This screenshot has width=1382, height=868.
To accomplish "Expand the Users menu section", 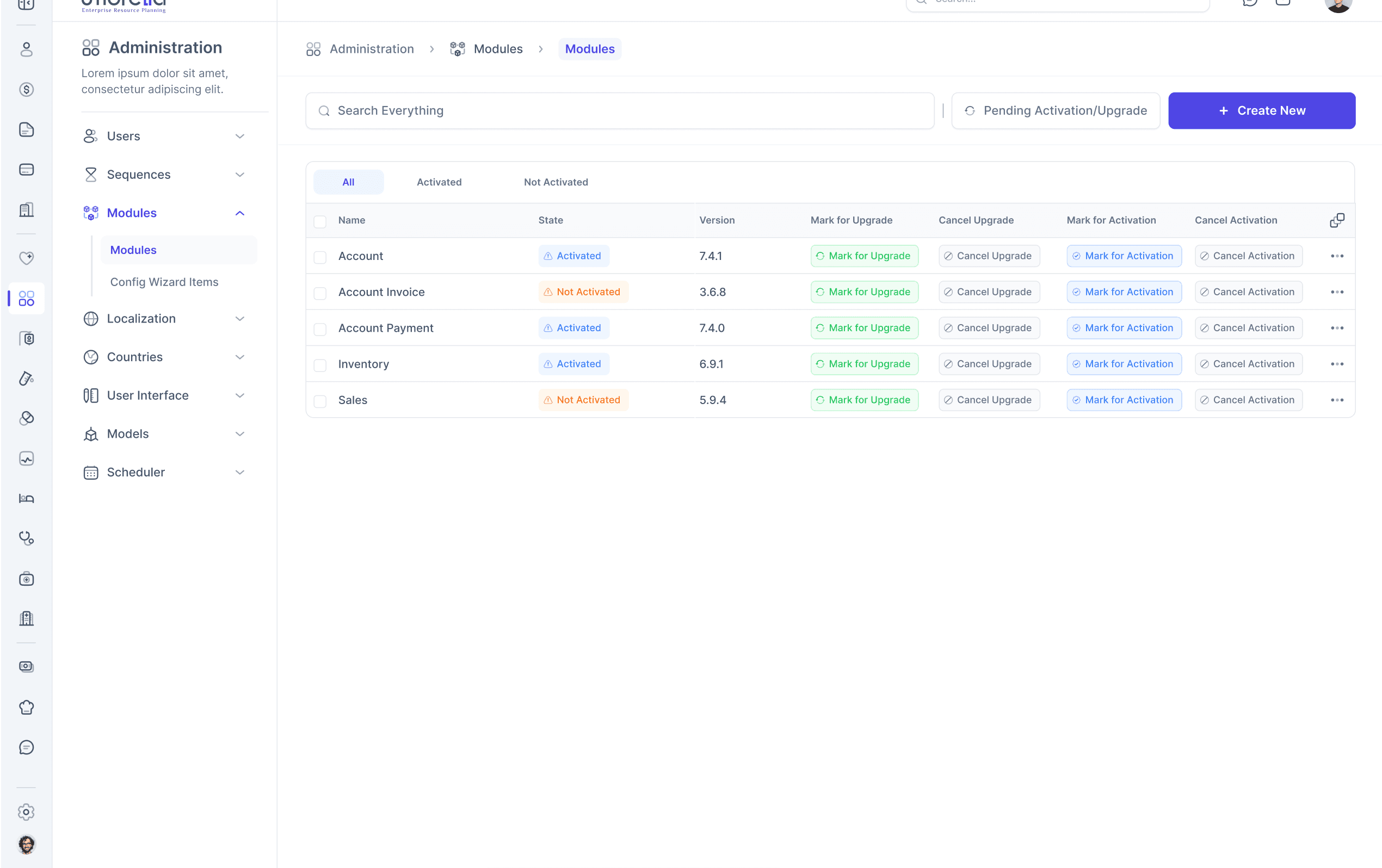I will [164, 136].
